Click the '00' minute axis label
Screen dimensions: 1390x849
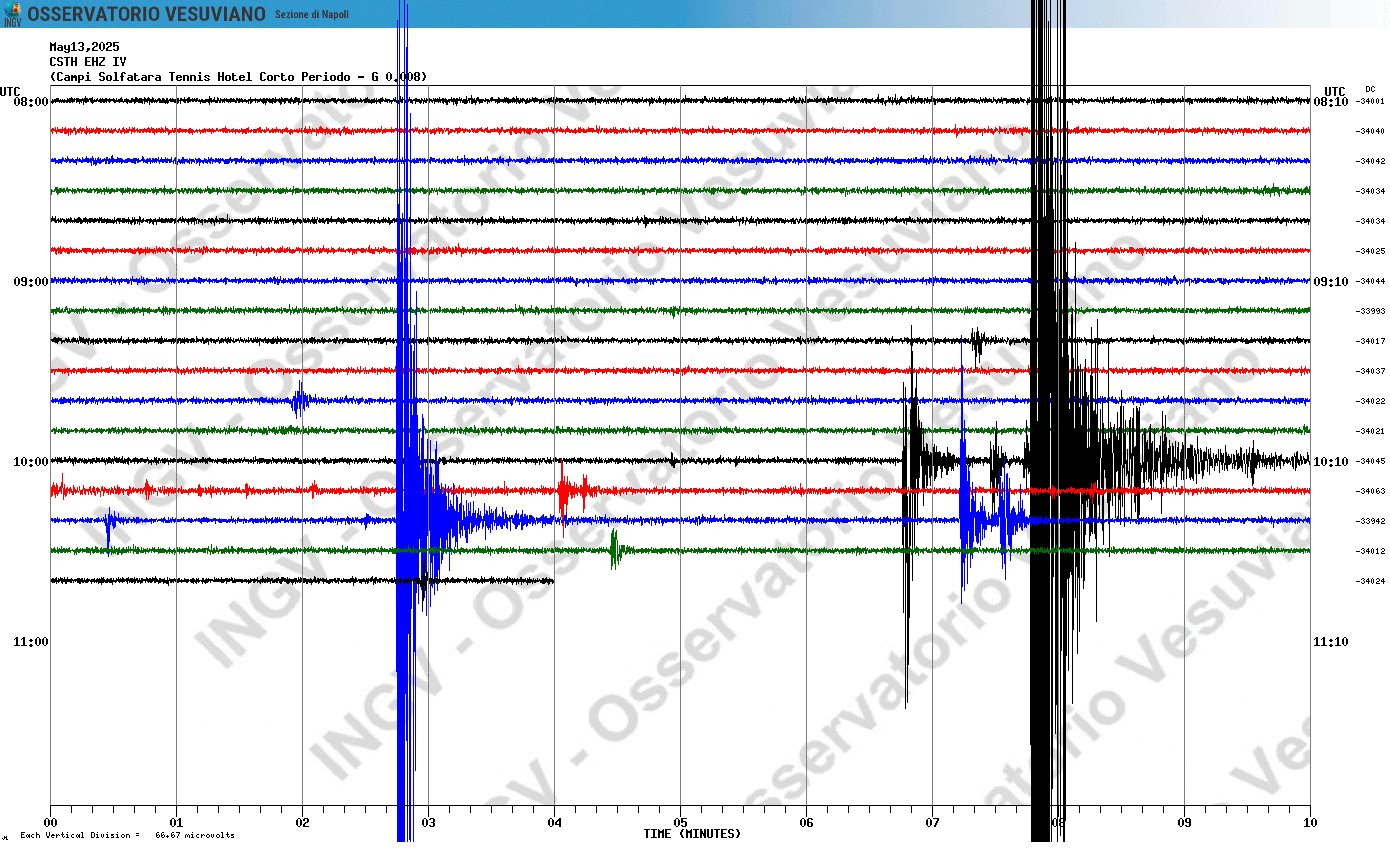tap(51, 823)
